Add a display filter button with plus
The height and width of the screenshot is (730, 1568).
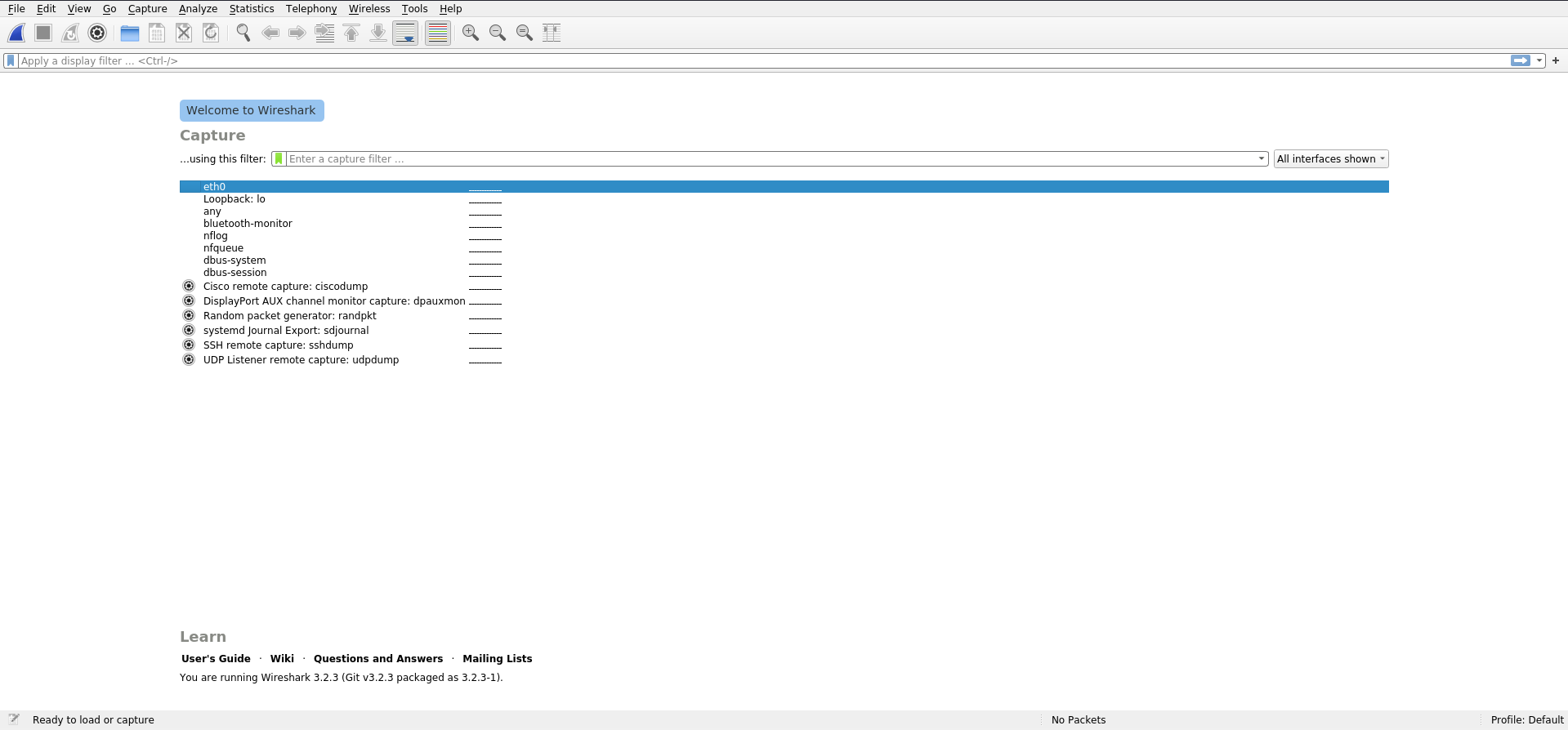point(1556,60)
